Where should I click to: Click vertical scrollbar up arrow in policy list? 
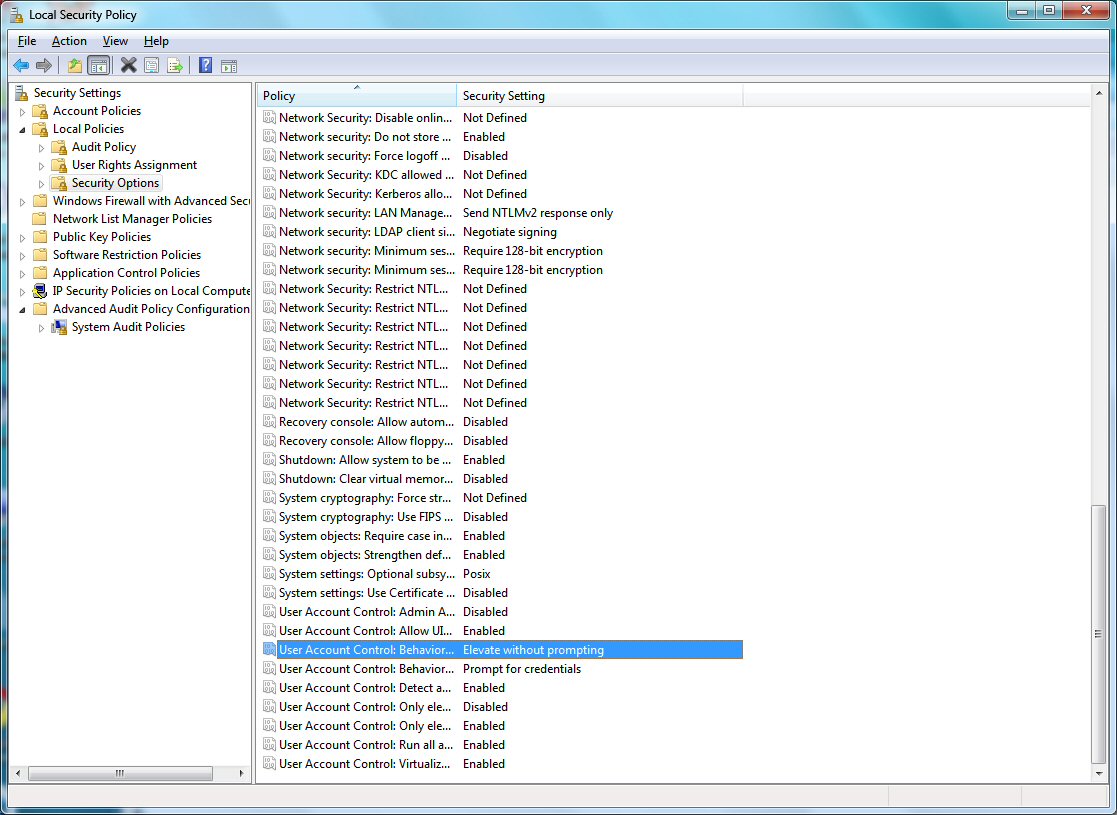coord(1098,93)
